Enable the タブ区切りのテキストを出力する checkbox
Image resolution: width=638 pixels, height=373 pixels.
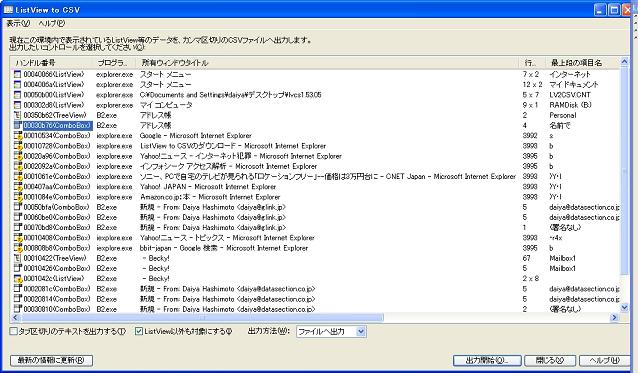click(13, 331)
